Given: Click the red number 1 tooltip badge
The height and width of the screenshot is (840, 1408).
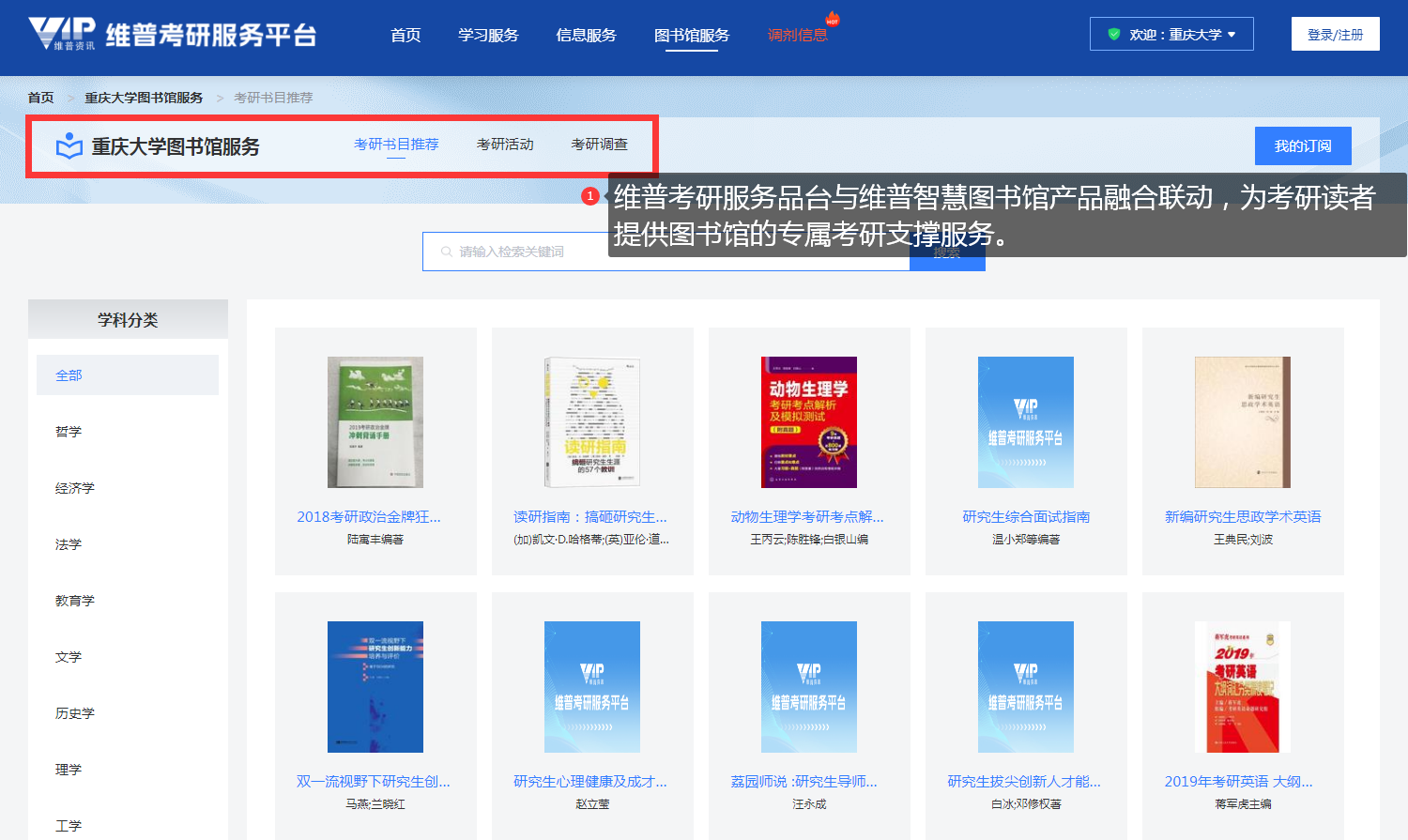Looking at the screenshot, I should [589, 196].
